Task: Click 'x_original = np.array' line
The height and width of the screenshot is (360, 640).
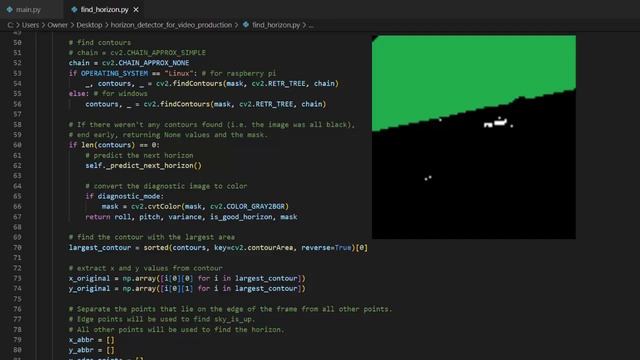Action: click(x=187, y=278)
